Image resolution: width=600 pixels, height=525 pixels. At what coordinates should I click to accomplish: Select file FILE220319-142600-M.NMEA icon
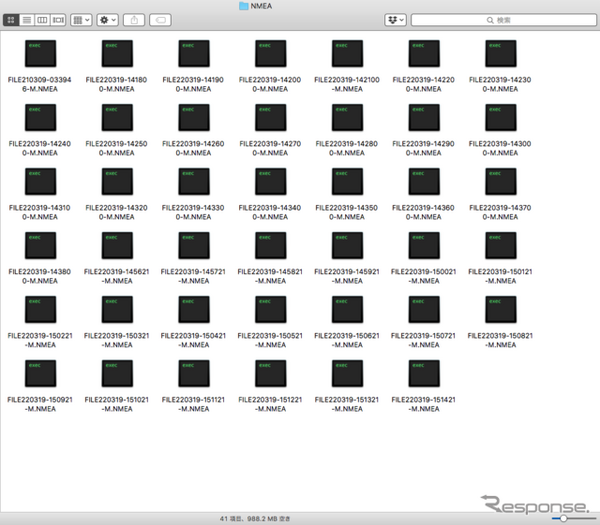pos(194,117)
